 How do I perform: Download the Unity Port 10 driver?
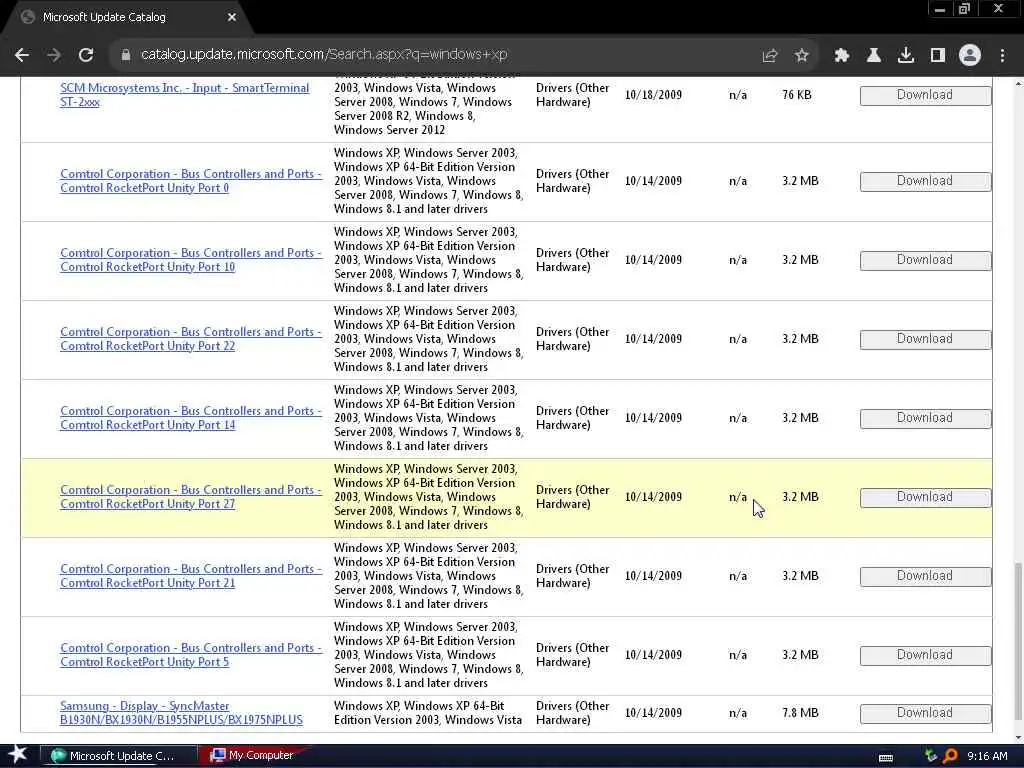925,261
